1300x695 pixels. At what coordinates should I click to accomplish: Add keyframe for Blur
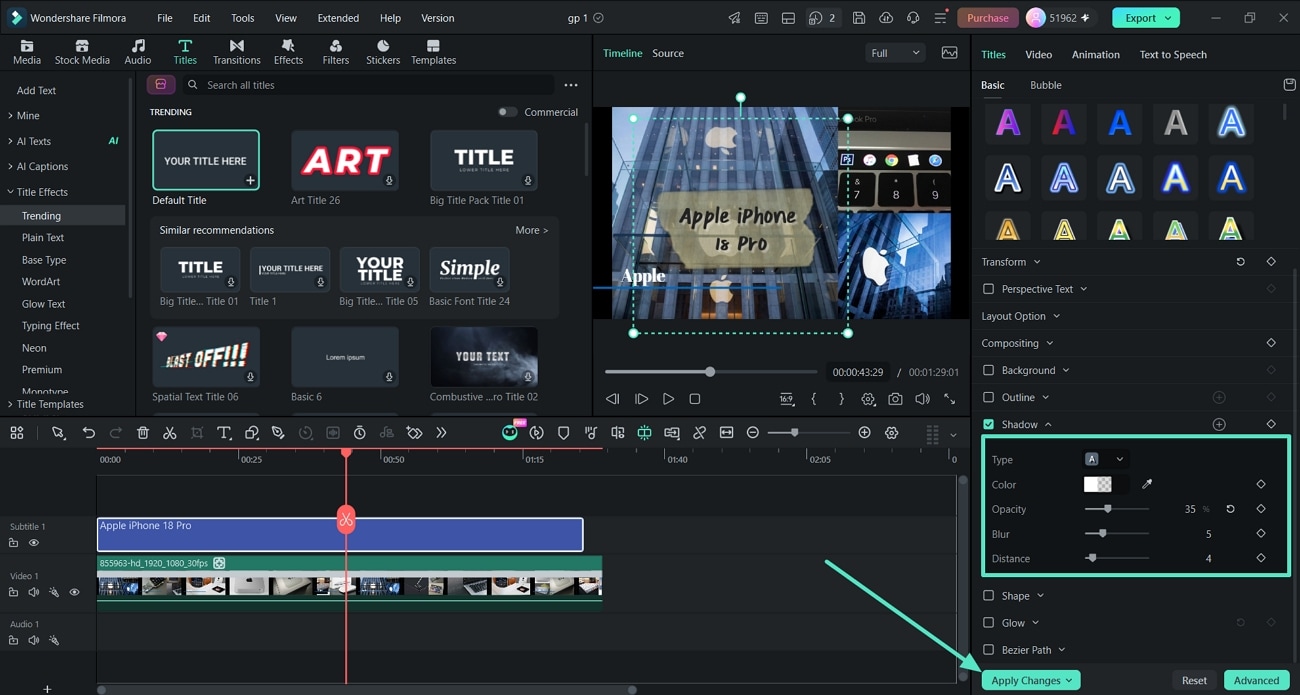coord(1261,533)
